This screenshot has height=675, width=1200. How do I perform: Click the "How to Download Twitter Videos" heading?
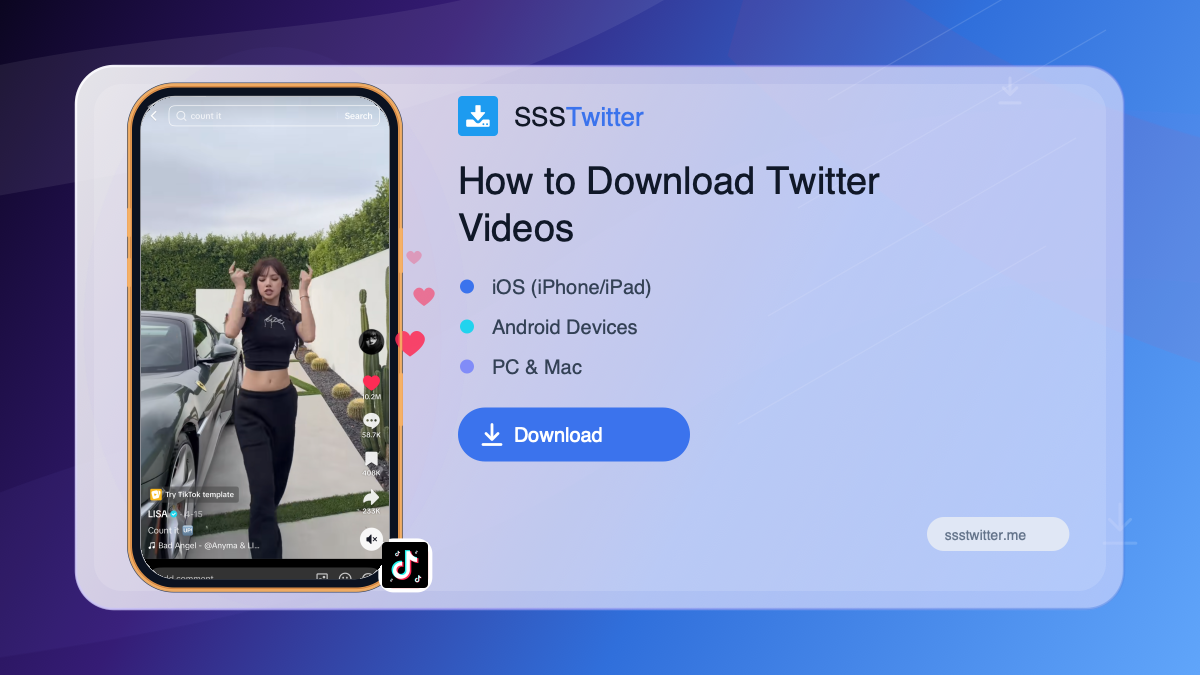coord(669,204)
